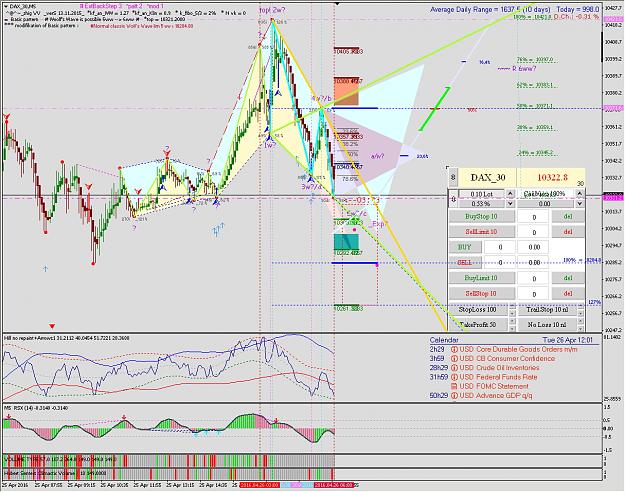
Task: Decrease StopLoss 100 with lower stepper arrow
Action: tap(511, 313)
